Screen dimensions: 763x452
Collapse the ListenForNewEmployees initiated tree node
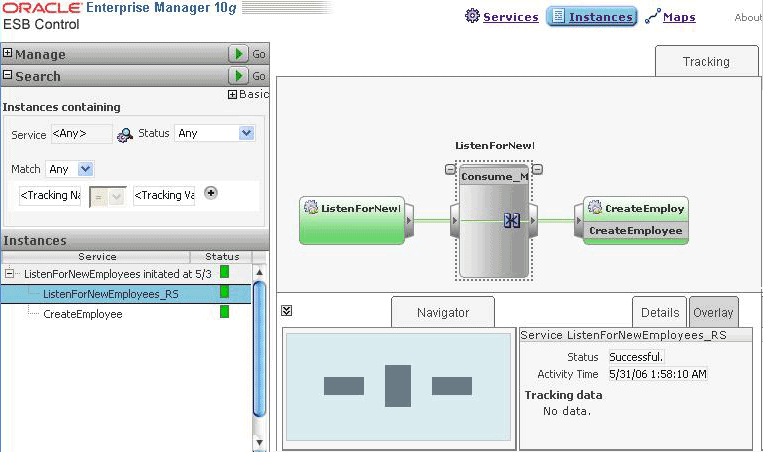[9, 274]
